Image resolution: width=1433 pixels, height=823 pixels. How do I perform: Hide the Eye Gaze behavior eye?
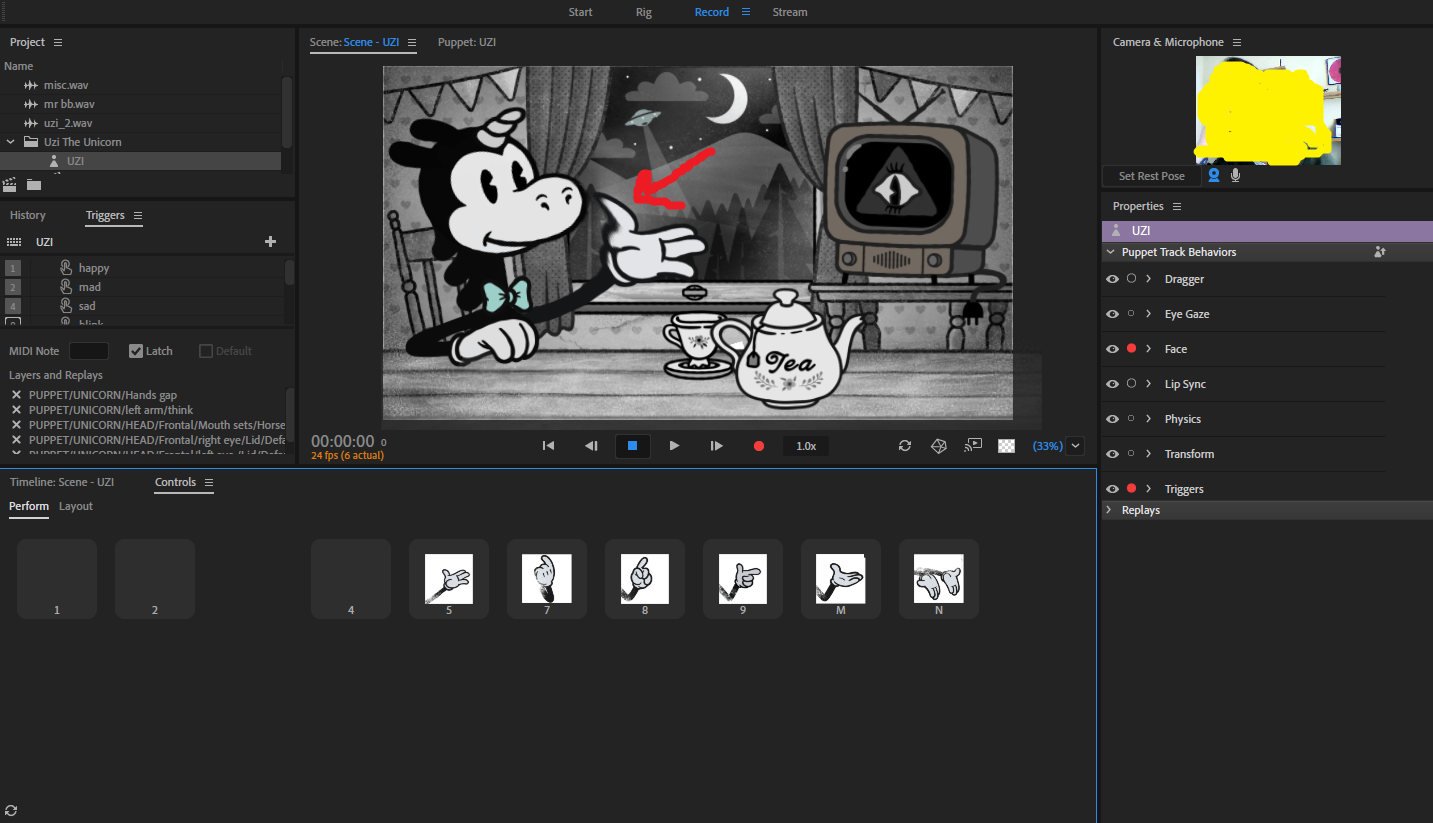coord(1112,314)
